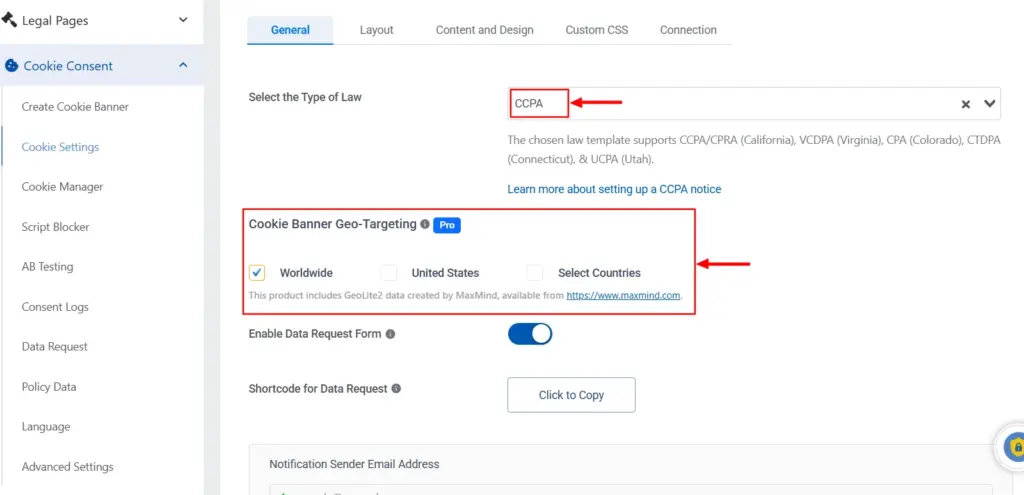Open the Connection tab
Viewport: 1024px width, 495px height.
(688, 30)
